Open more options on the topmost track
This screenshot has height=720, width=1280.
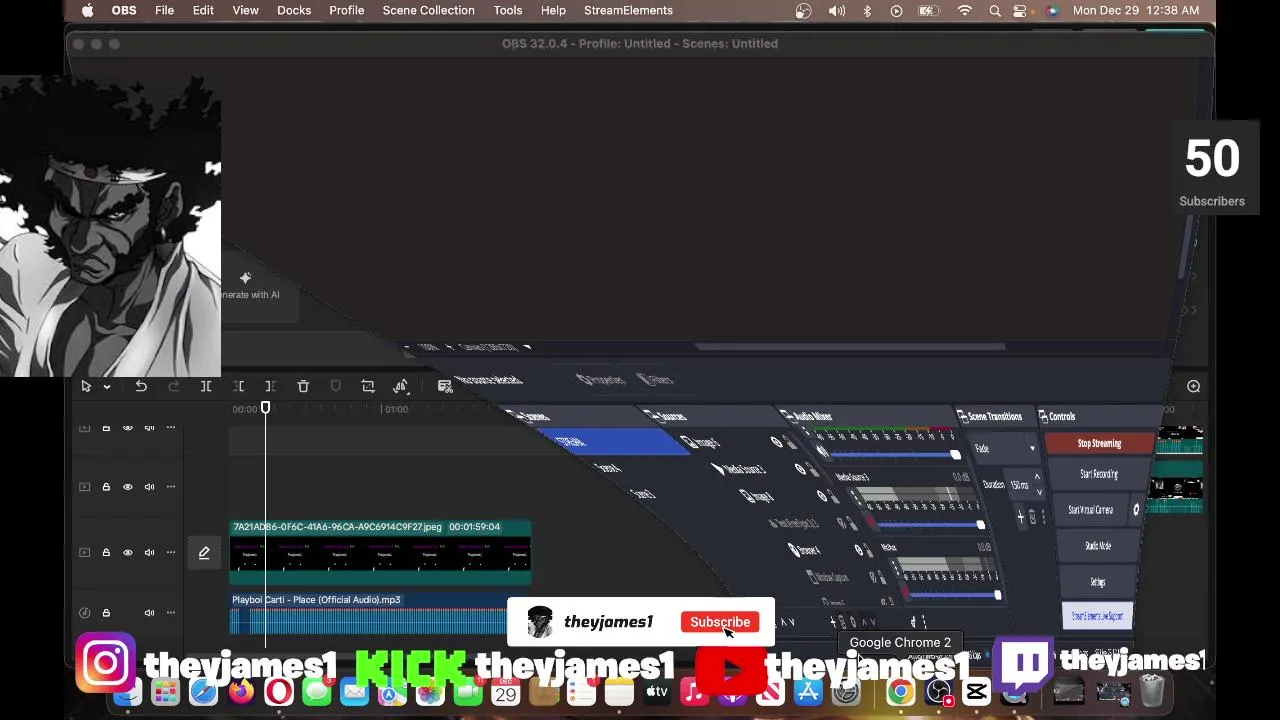tap(171, 428)
